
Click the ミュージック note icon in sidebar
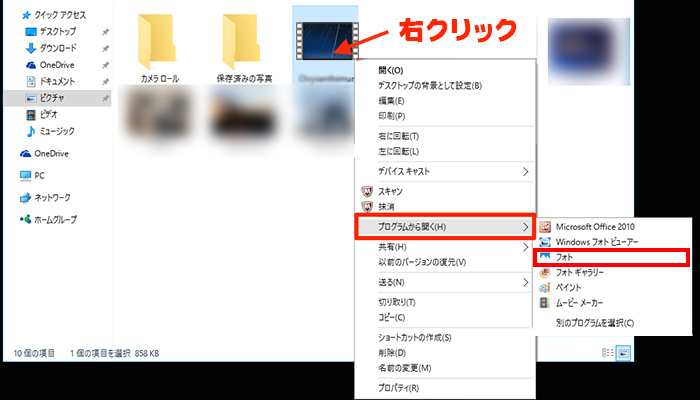coord(31,131)
